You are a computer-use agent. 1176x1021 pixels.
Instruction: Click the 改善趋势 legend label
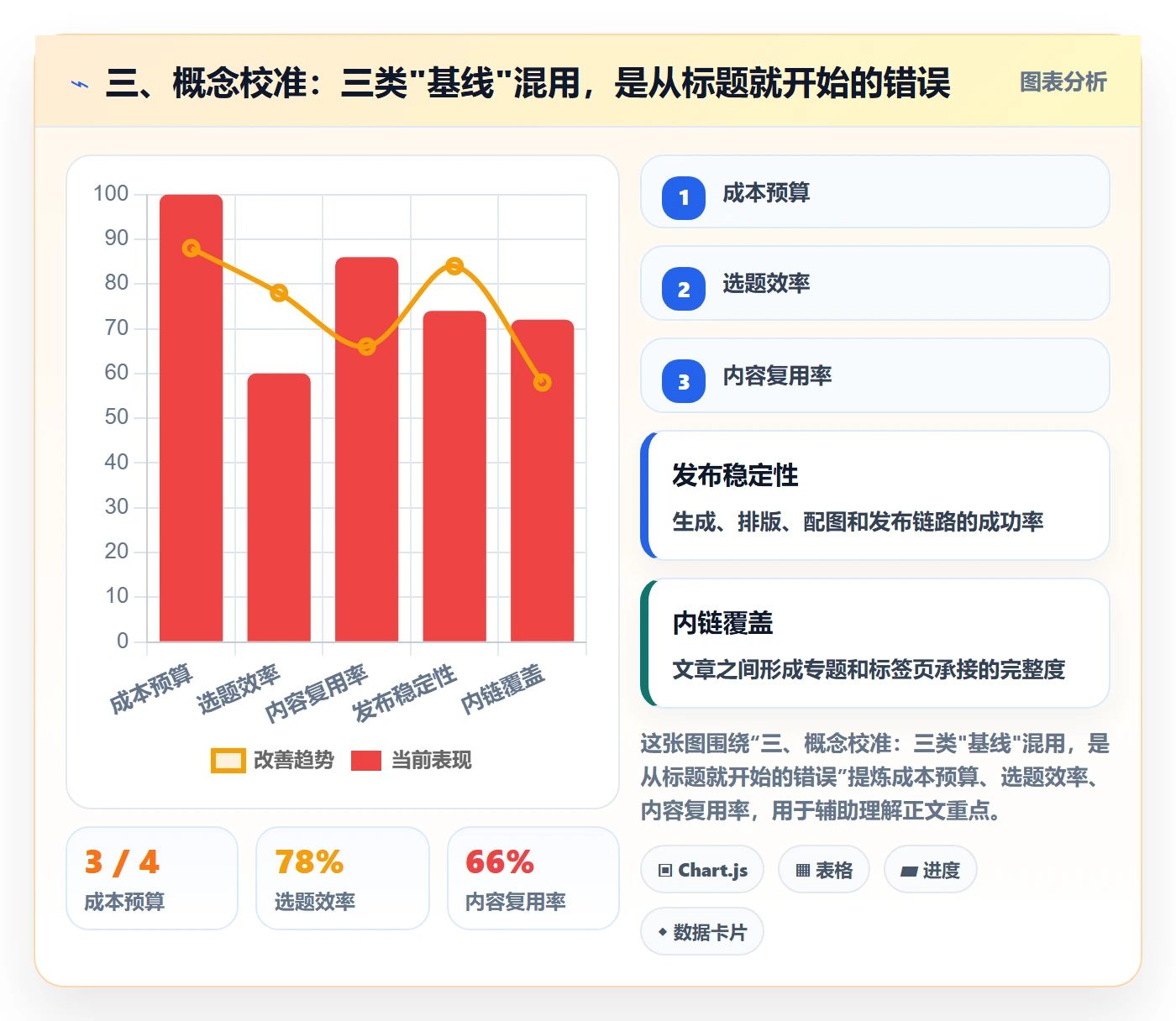pyautogui.click(x=294, y=761)
